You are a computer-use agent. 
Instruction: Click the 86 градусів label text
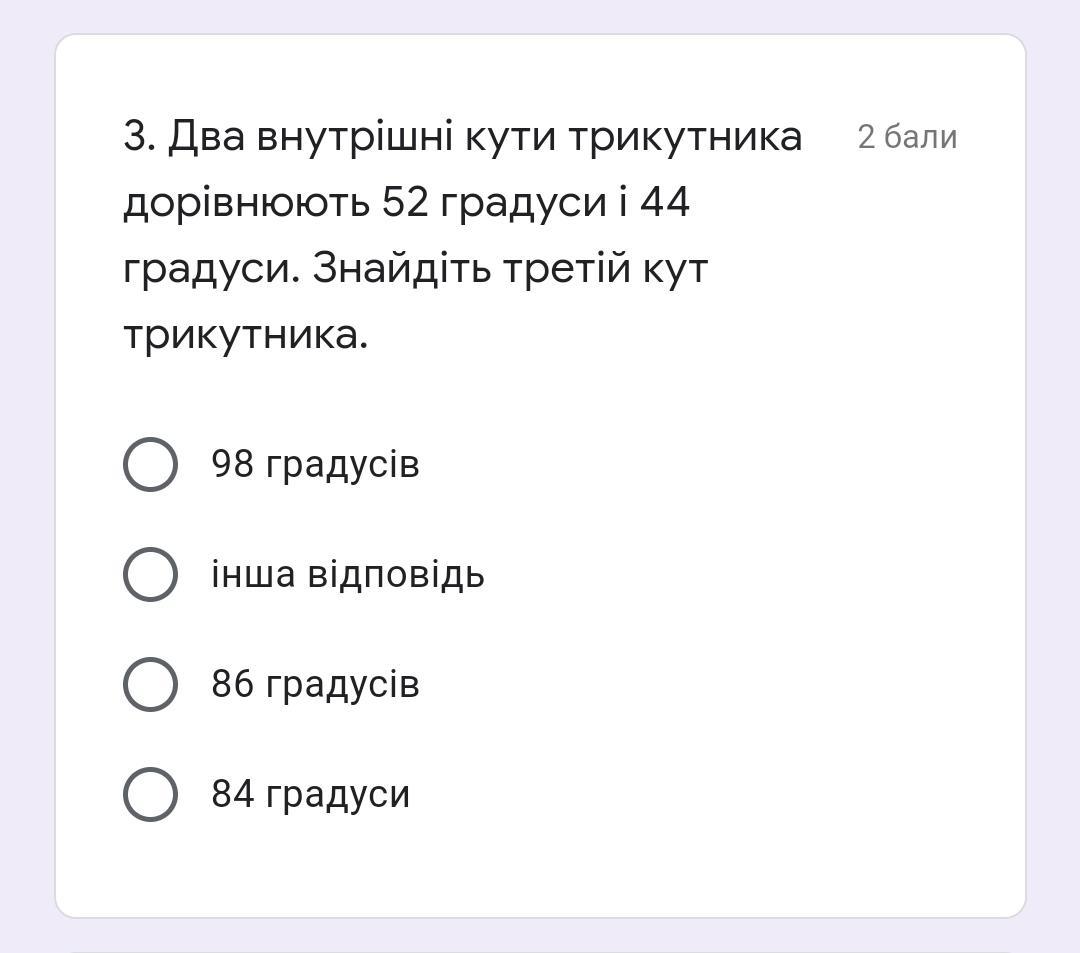pyautogui.click(x=315, y=686)
